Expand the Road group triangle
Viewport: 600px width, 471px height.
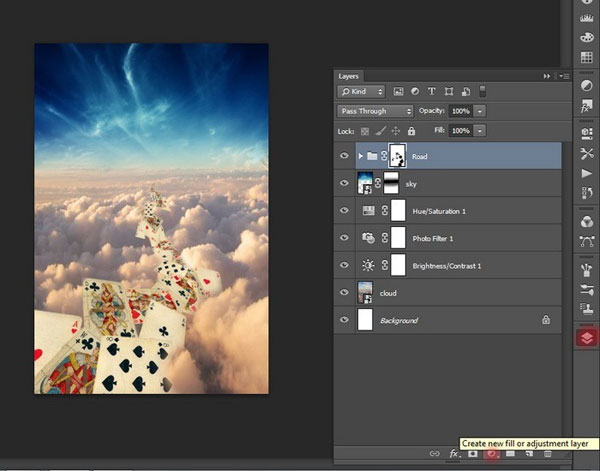pyautogui.click(x=360, y=156)
